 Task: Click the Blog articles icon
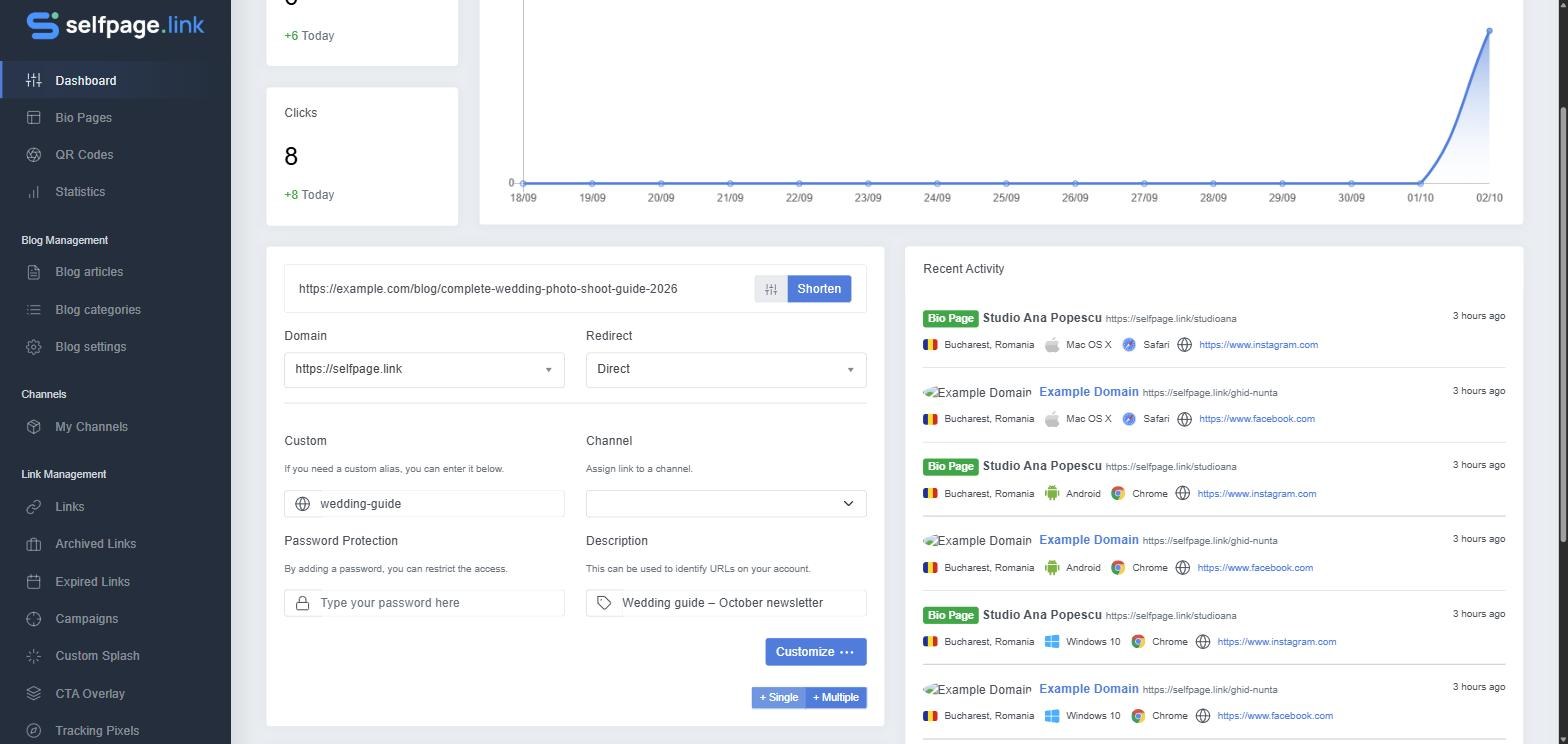(34, 272)
